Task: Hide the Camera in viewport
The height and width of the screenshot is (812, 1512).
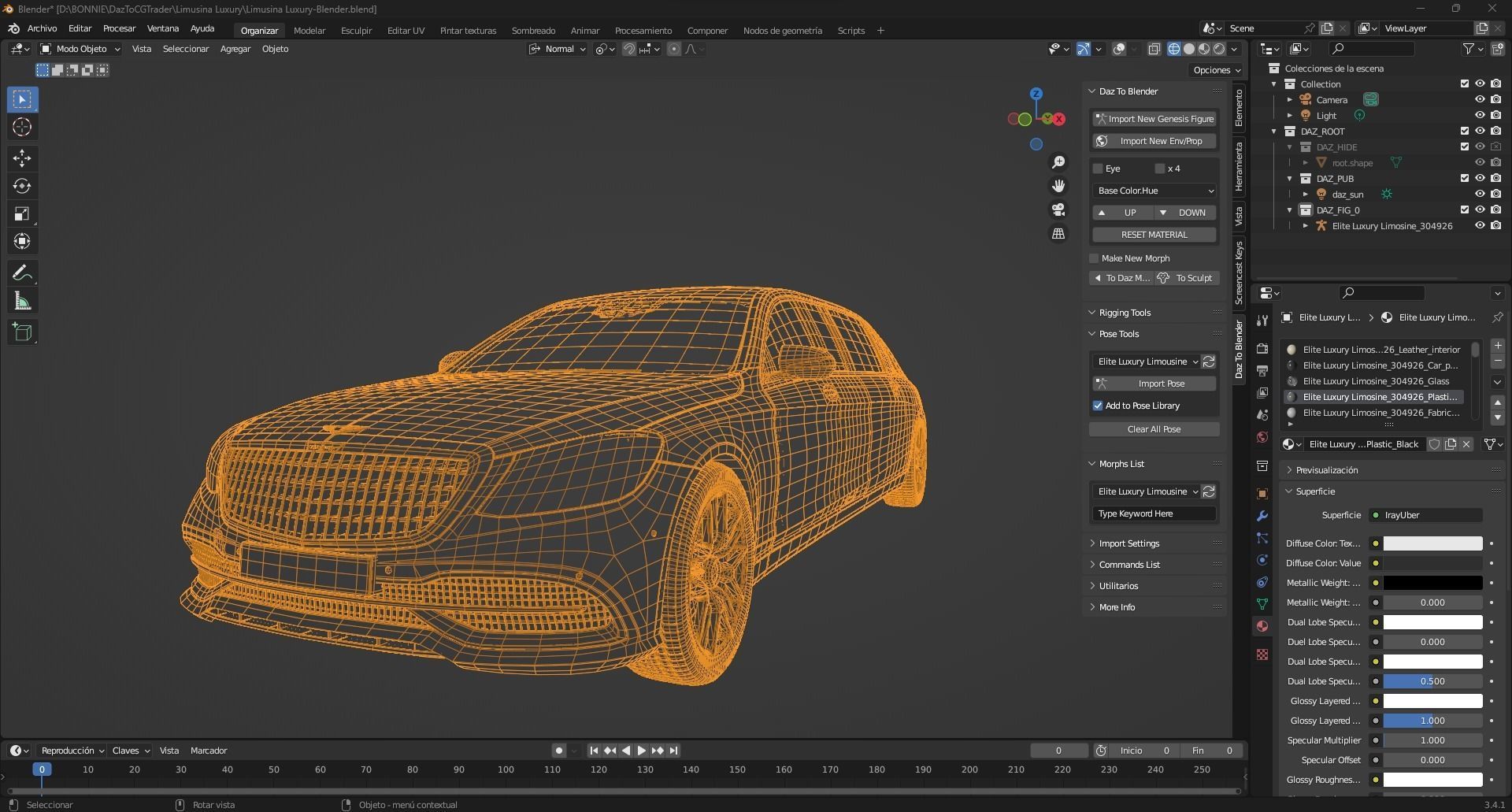Action: 1480,100
